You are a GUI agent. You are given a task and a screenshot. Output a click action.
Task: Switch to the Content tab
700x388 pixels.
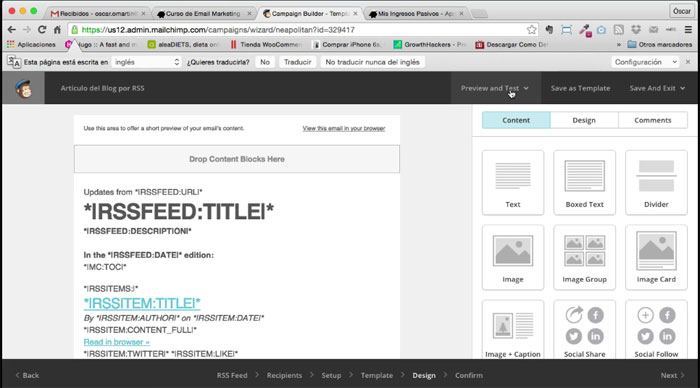click(x=516, y=120)
